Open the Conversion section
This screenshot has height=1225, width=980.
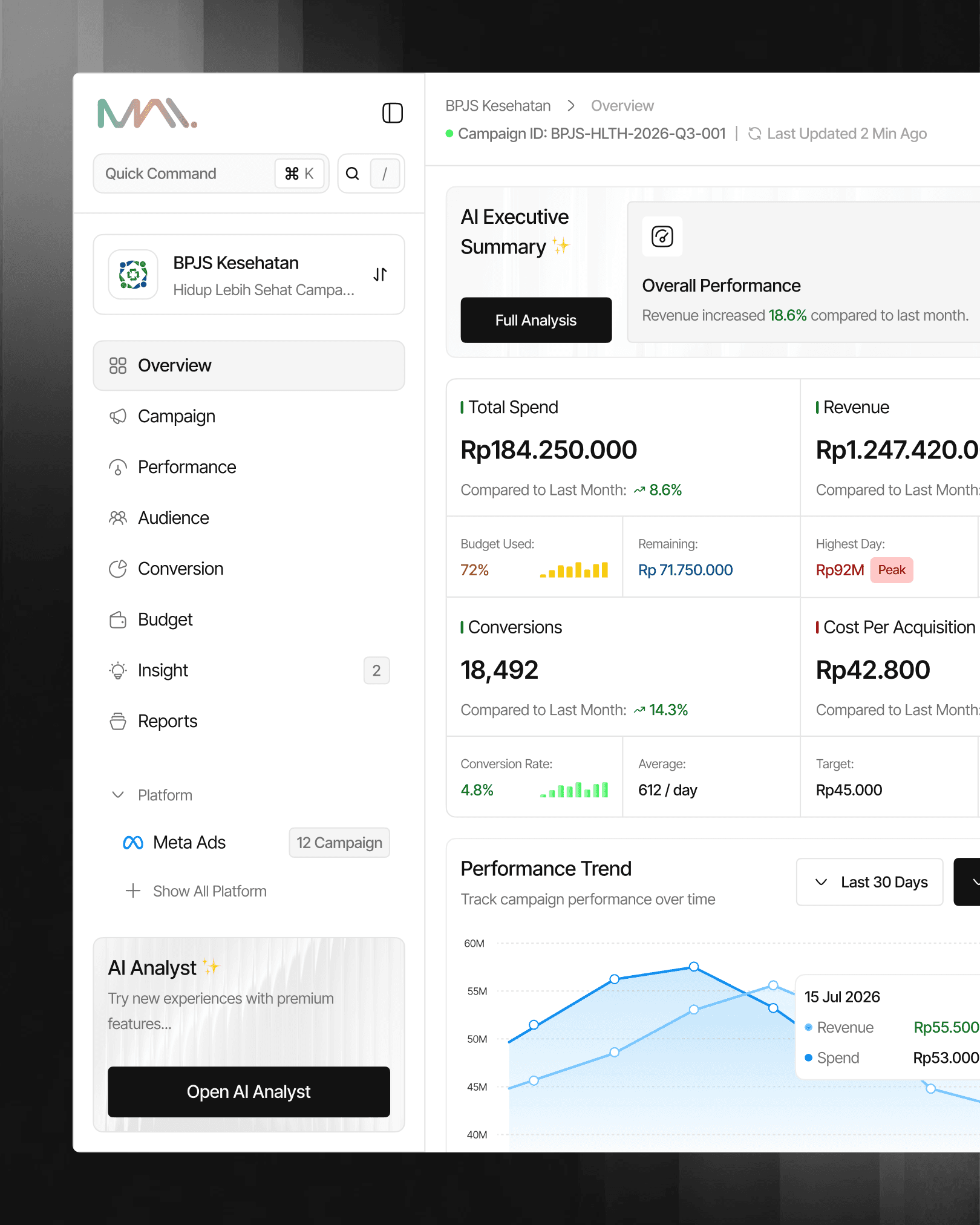point(249,569)
